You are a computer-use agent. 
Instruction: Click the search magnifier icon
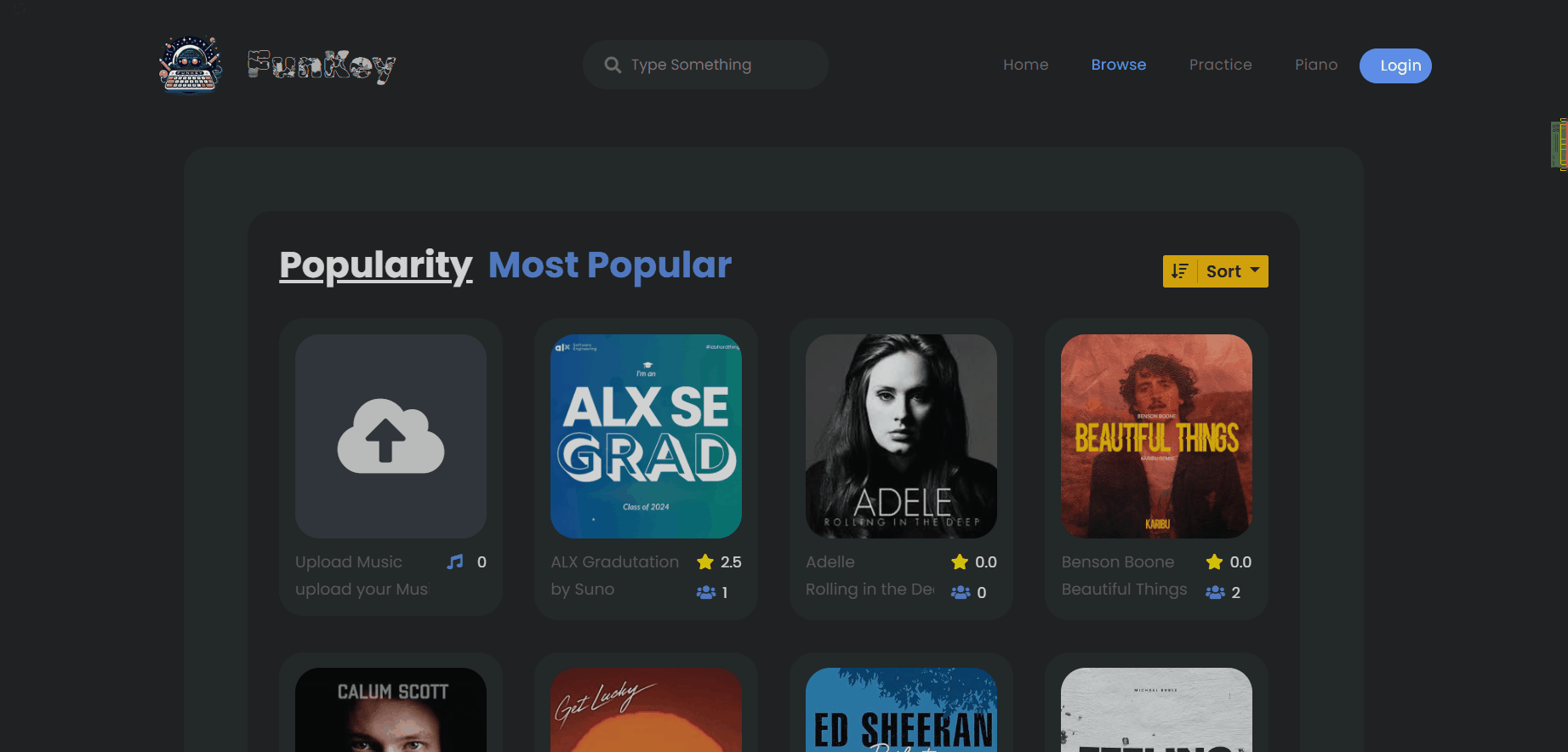[613, 65]
